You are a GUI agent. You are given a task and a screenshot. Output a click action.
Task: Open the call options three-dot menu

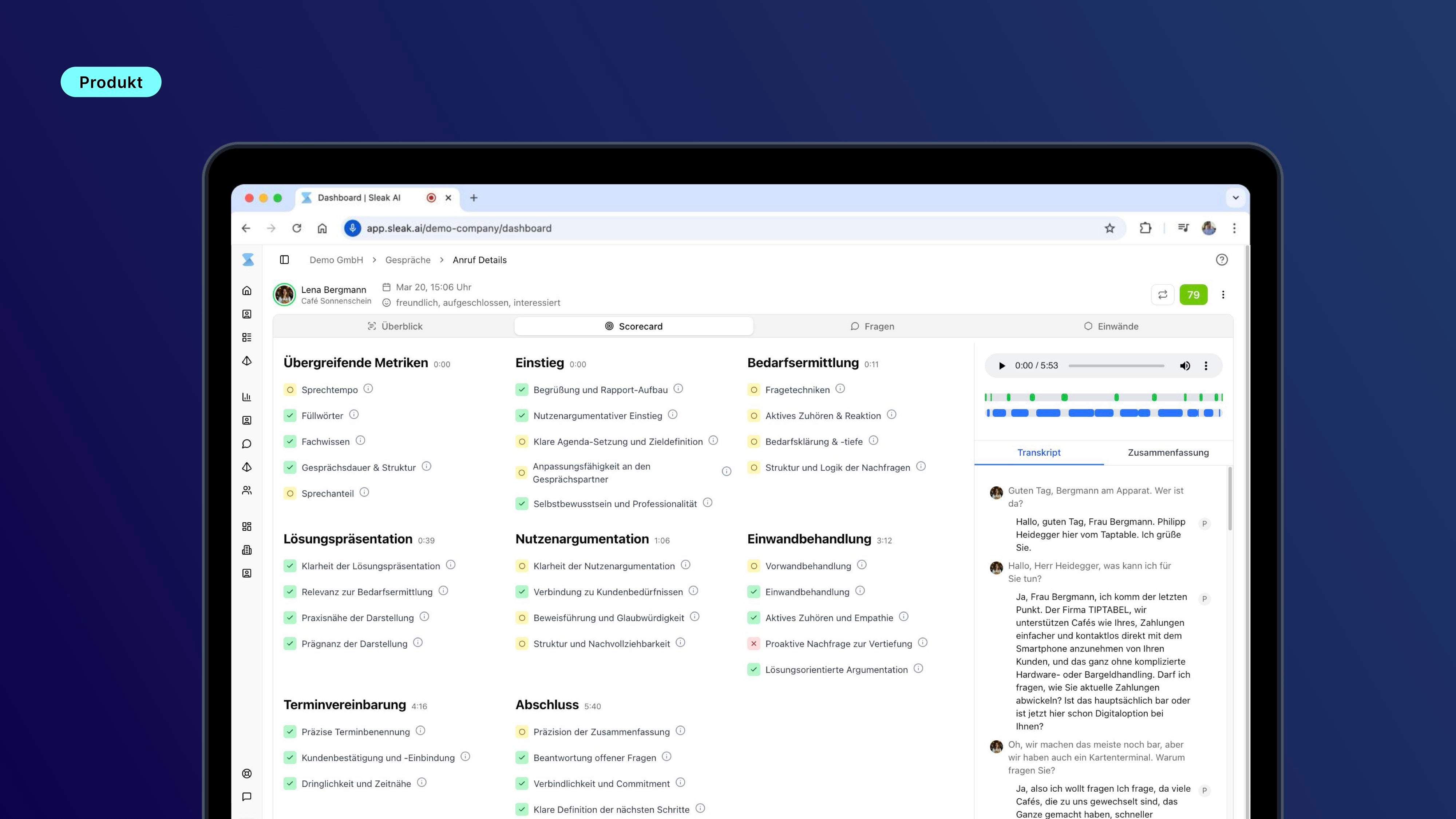pos(1223,294)
